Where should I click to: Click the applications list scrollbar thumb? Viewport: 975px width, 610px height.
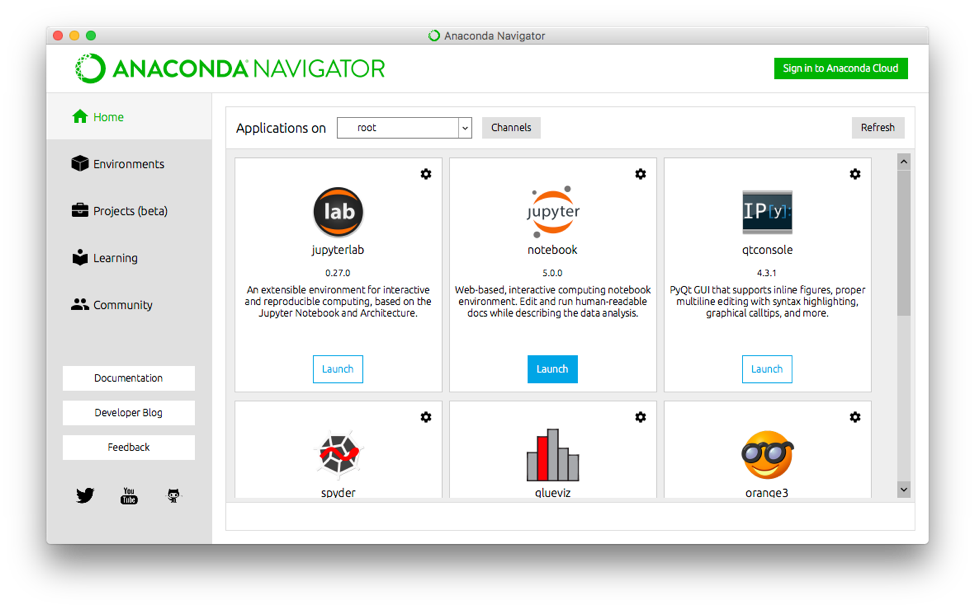[x=904, y=243]
